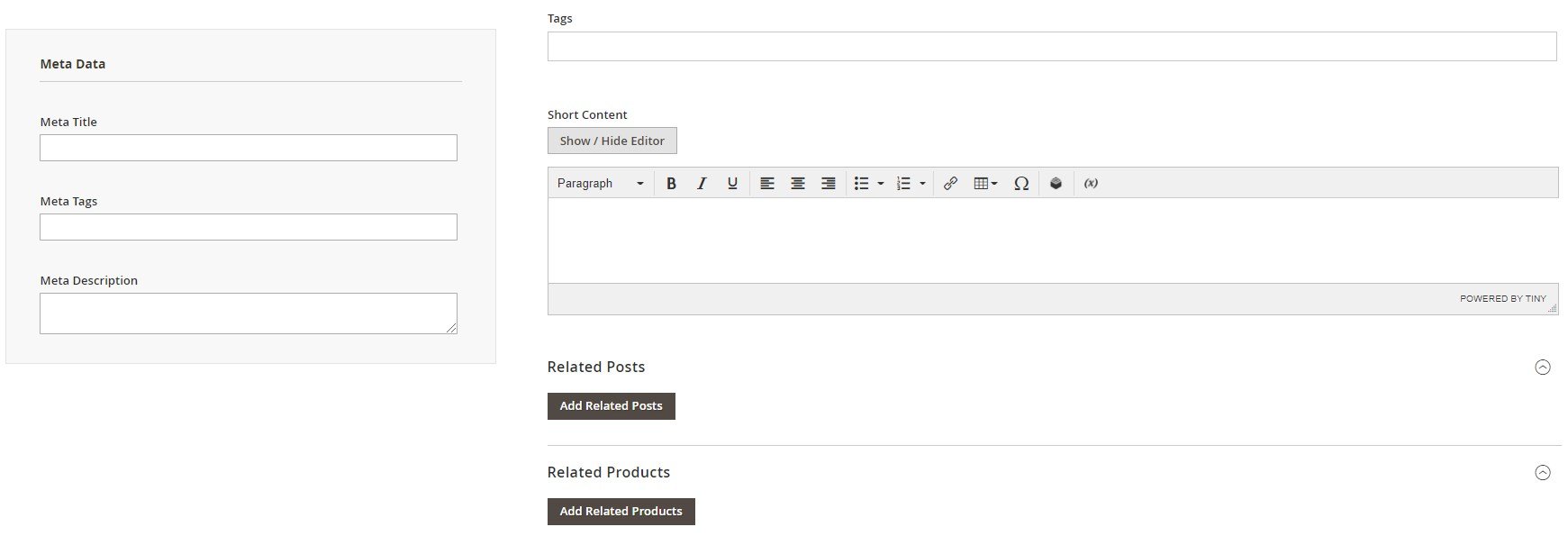Image resolution: width=1568 pixels, height=536 pixels.
Task: Open numbered list style dropdown arrow
Action: pyautogui.click(x=922, y=183)
